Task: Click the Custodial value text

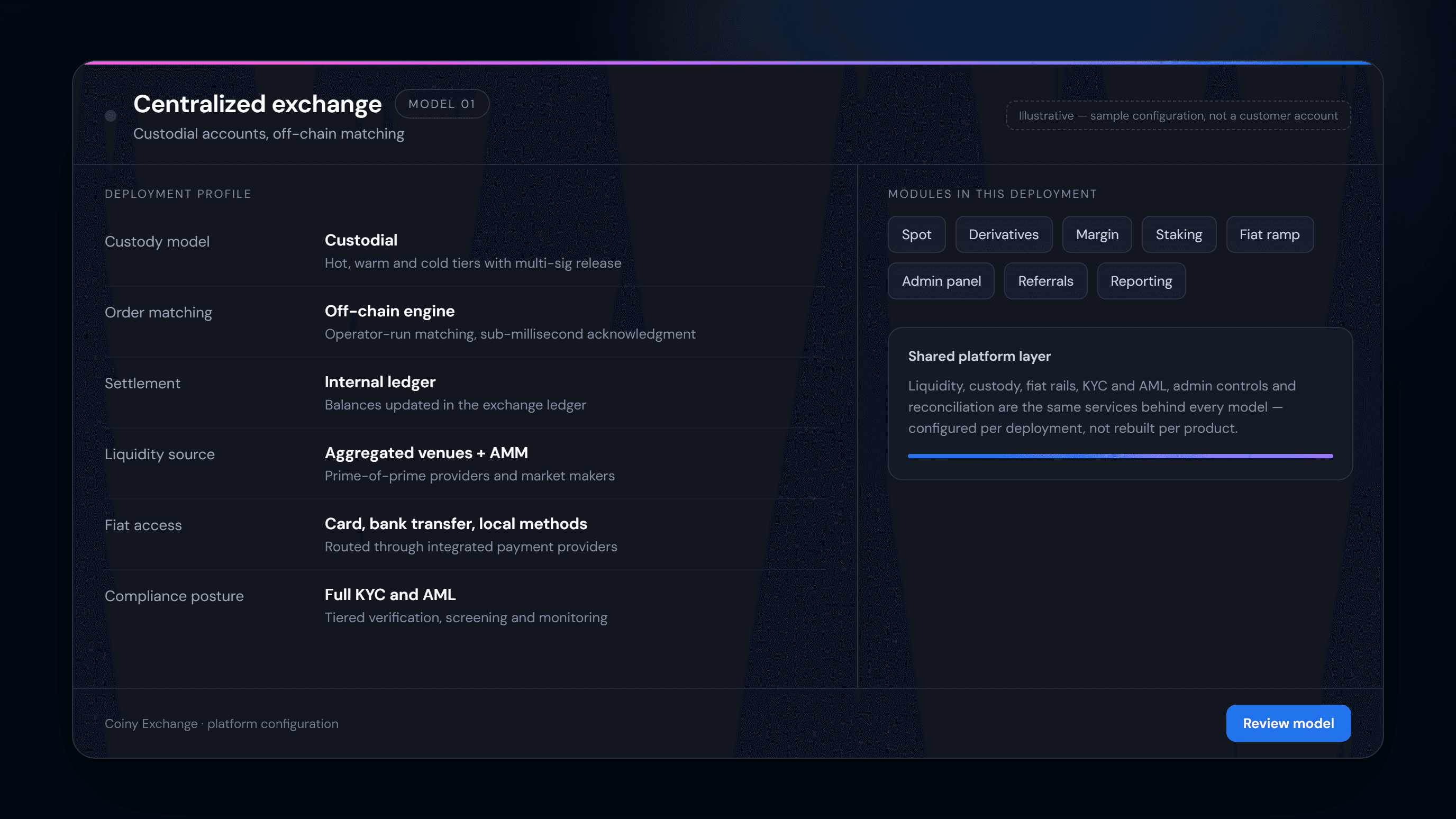Action: (361, 240)
